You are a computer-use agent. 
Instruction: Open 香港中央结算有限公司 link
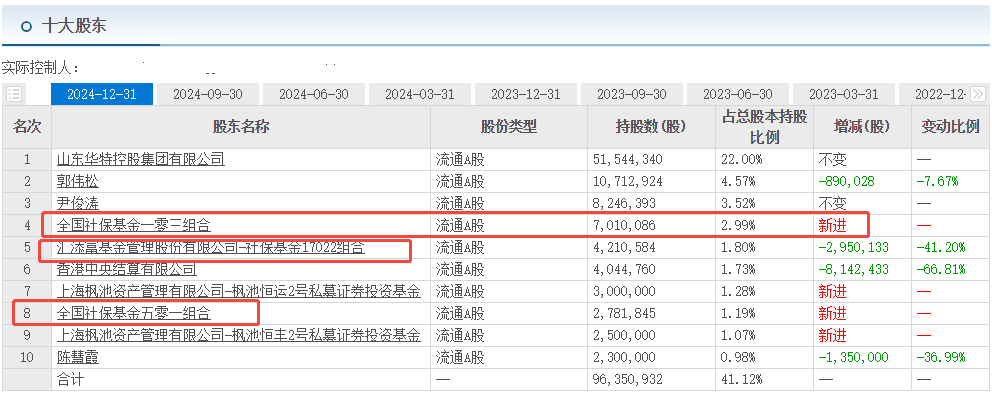tap(127, 269)
